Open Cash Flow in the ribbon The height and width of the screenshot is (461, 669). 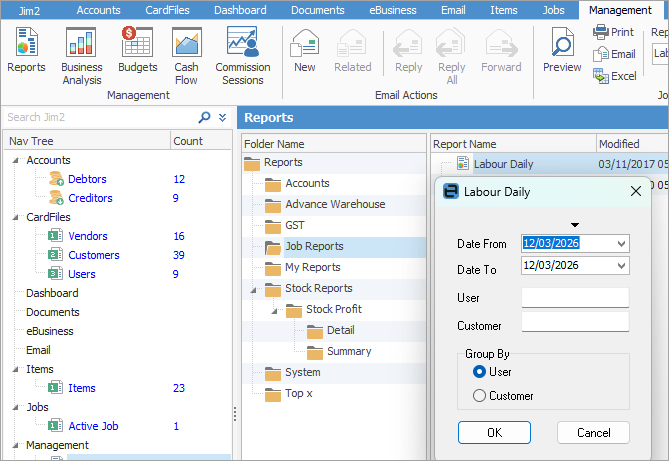point(186,55)
